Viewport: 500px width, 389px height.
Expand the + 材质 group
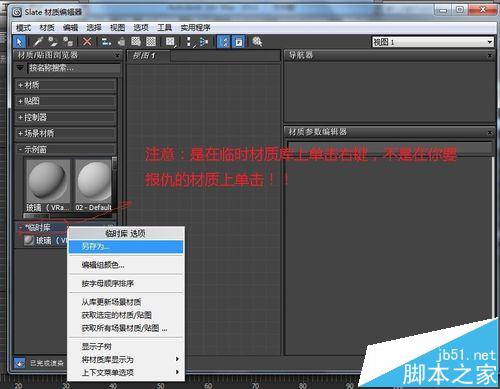point(66,85)
